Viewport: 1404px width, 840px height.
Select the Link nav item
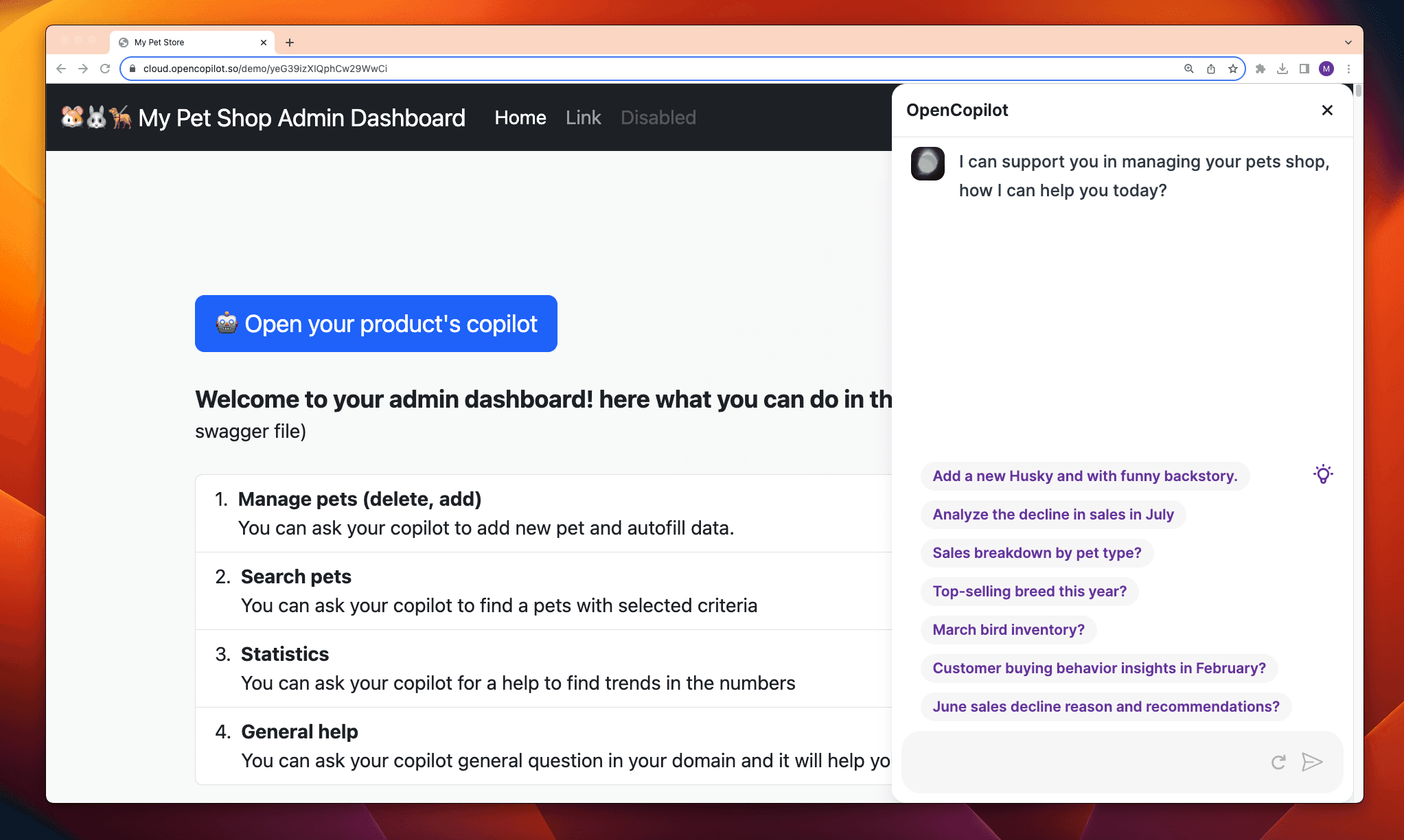point(583,117)
